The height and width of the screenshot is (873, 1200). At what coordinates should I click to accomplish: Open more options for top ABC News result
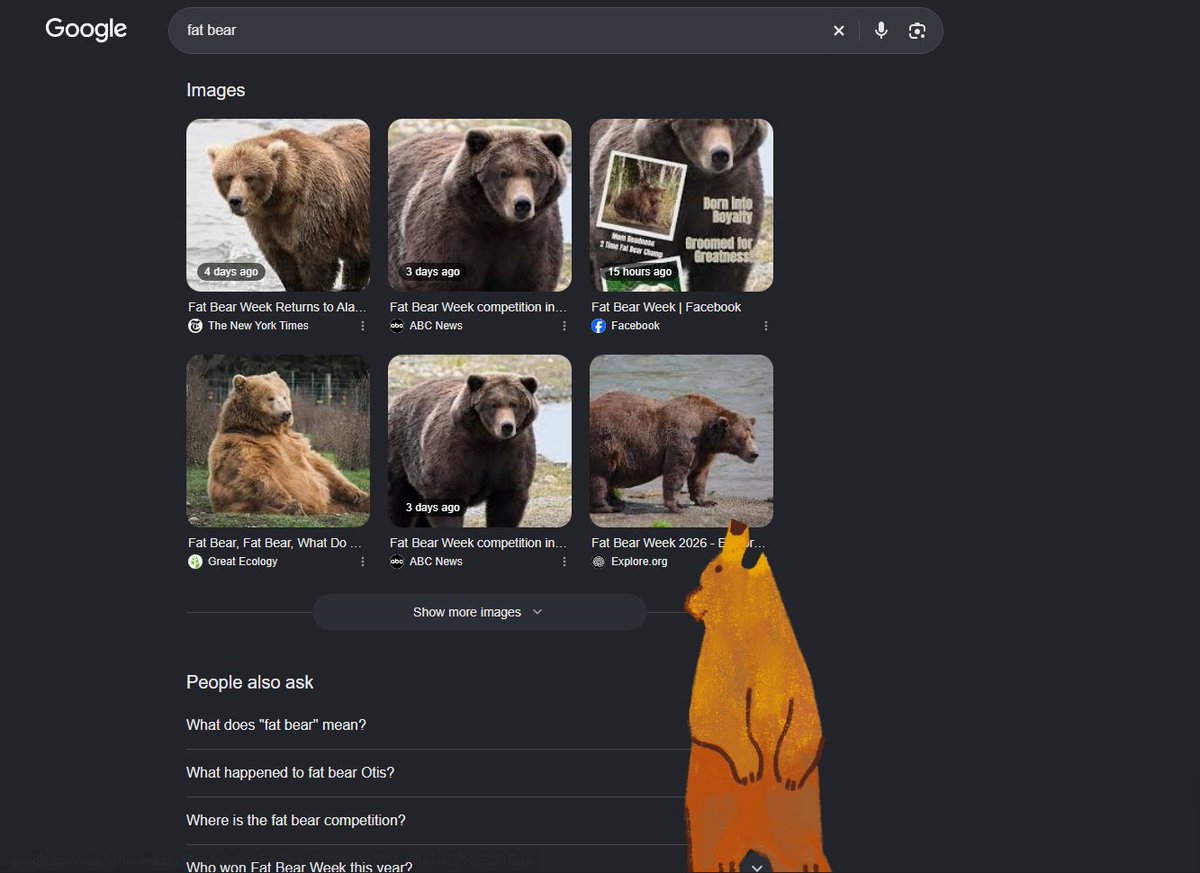click(564, 326)
